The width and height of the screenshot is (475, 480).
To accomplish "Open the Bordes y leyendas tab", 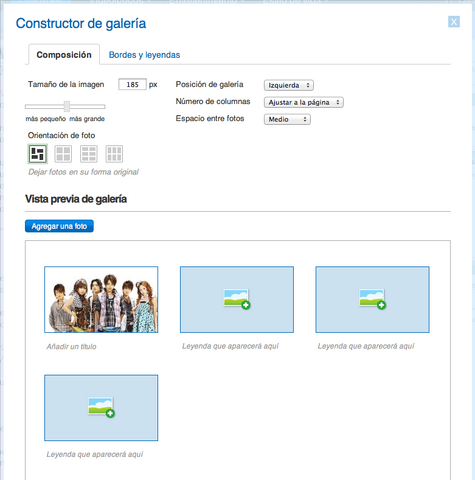I will point(144,55).
